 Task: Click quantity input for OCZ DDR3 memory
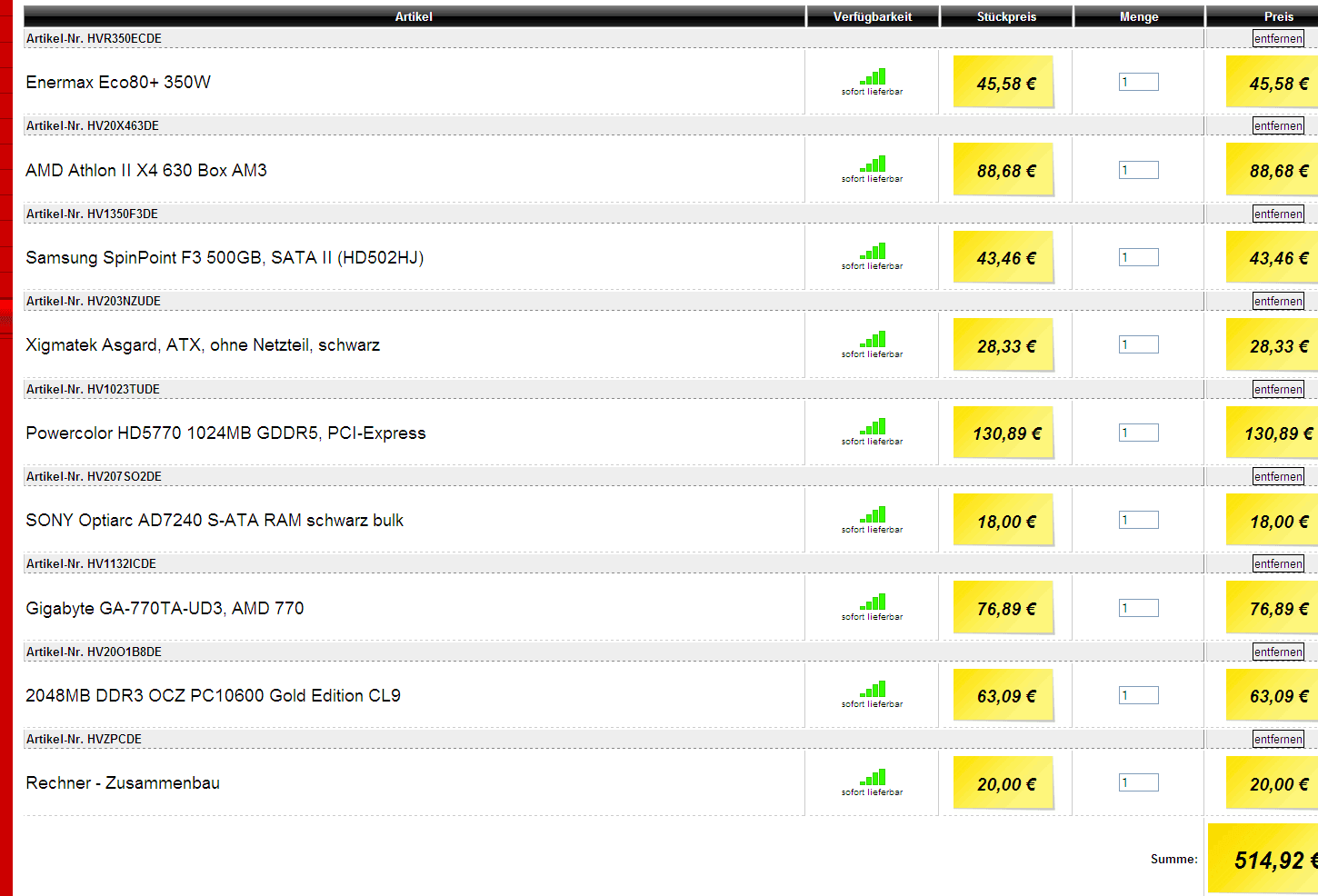pyautogui.click(x=1138, y=695)
